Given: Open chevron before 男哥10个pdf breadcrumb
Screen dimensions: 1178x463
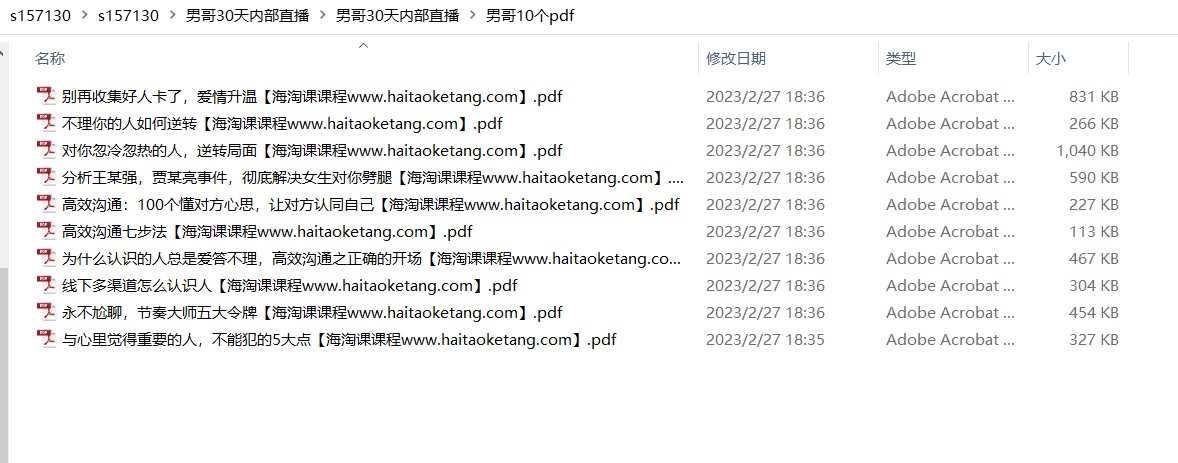Looking at the screenshot, I should (473, 16).
